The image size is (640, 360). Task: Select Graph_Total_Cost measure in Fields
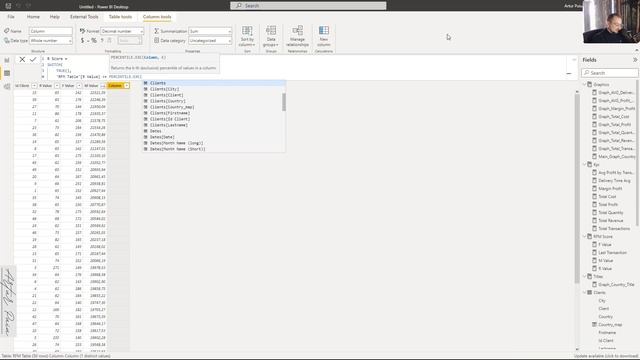pos(613,117)
